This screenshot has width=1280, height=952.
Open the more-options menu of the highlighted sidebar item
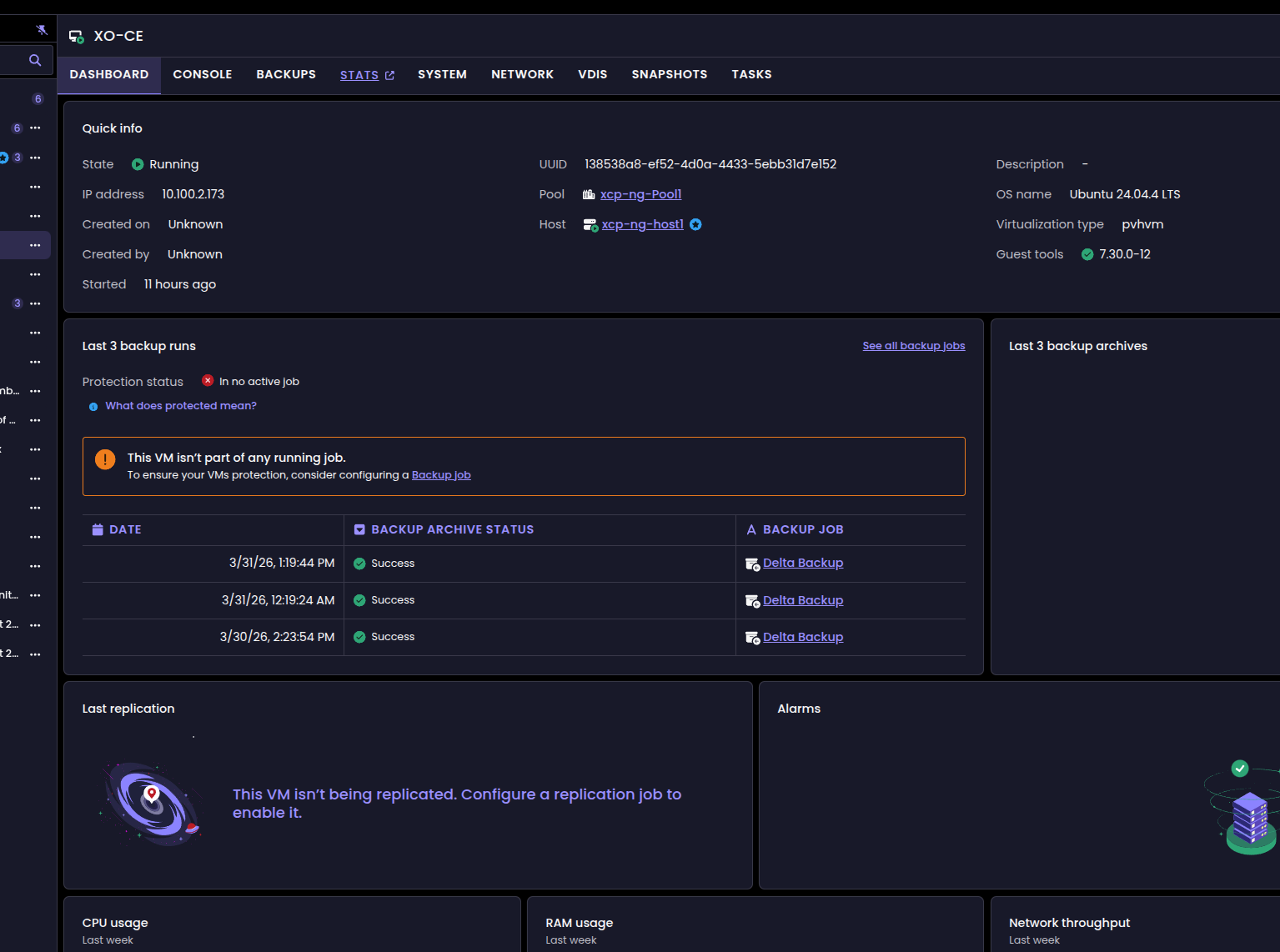(35, 245)
